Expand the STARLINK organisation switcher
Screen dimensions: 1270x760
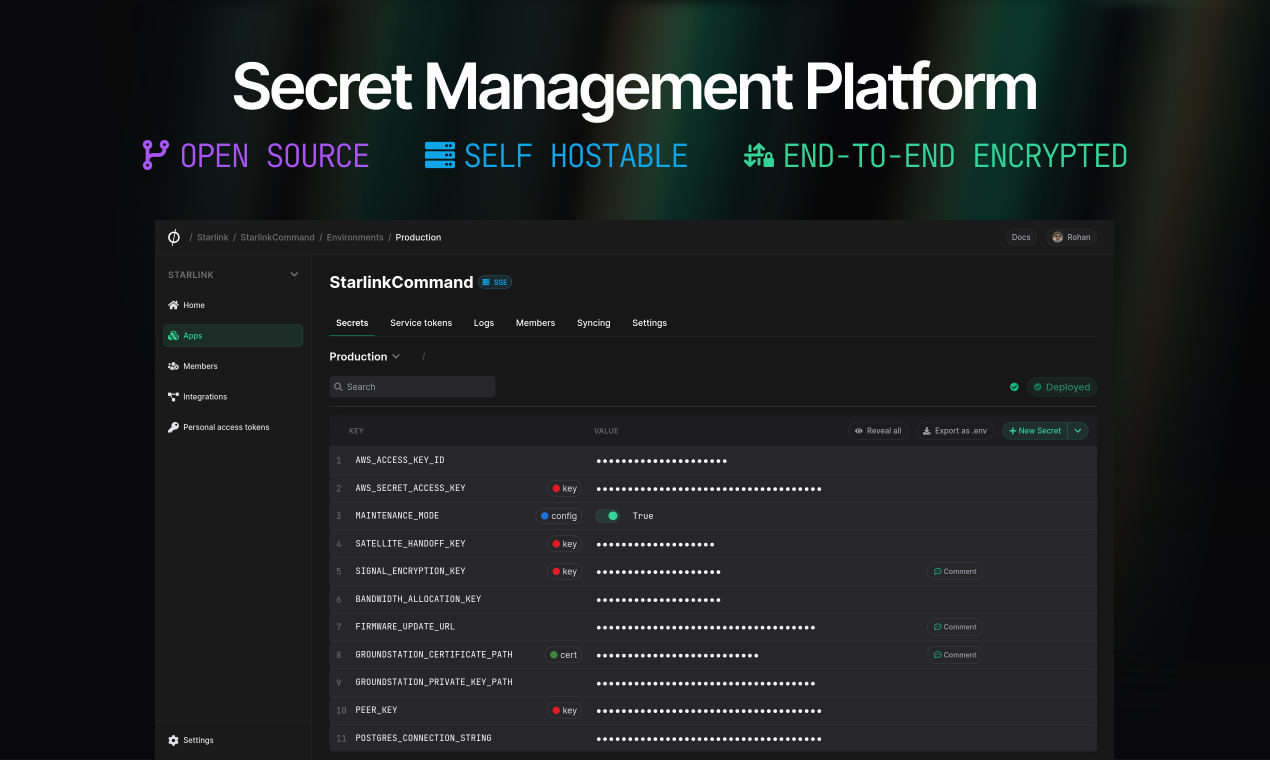(294, 275)
